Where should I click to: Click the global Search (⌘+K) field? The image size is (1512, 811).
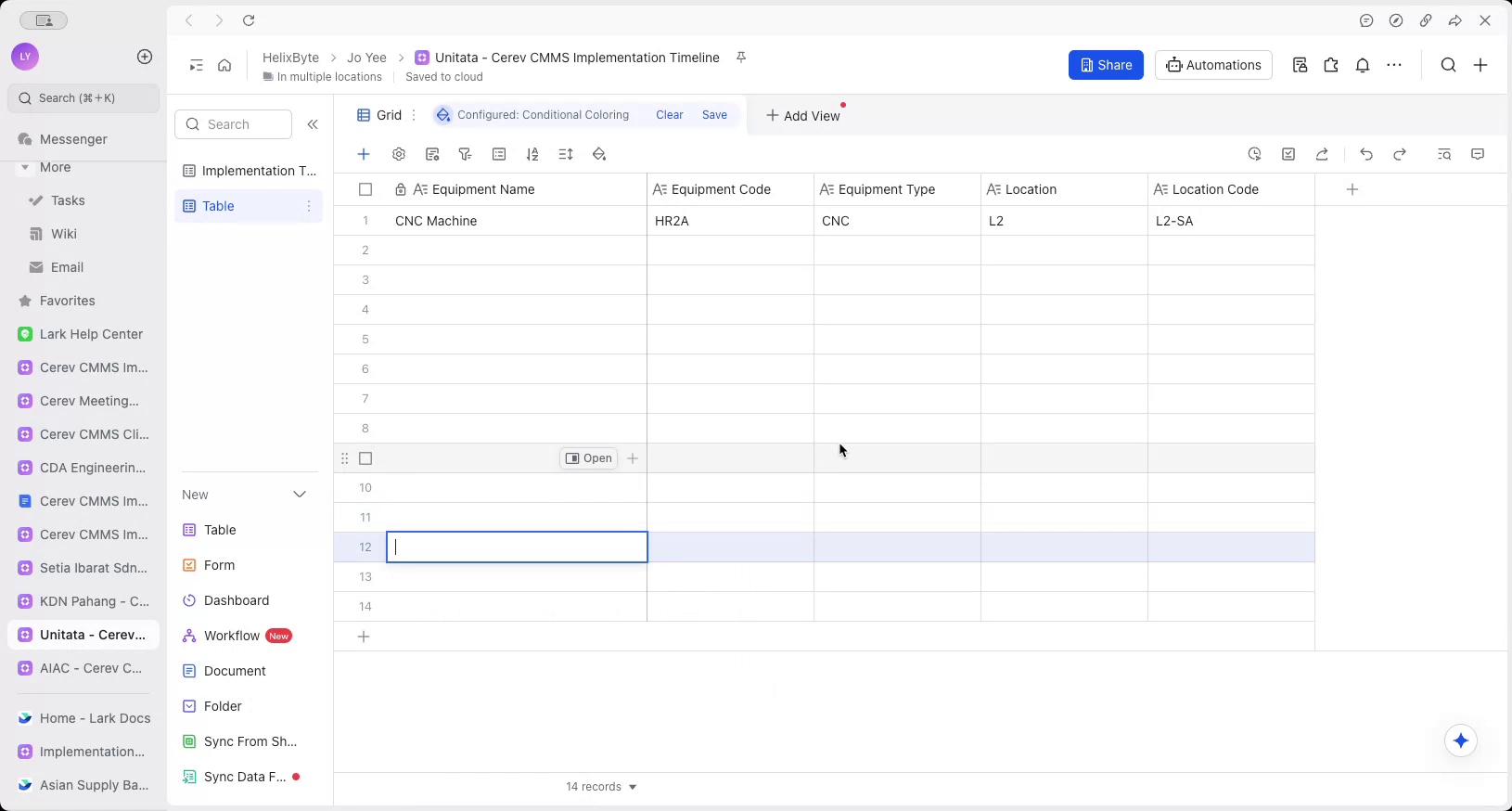point(83,98)
